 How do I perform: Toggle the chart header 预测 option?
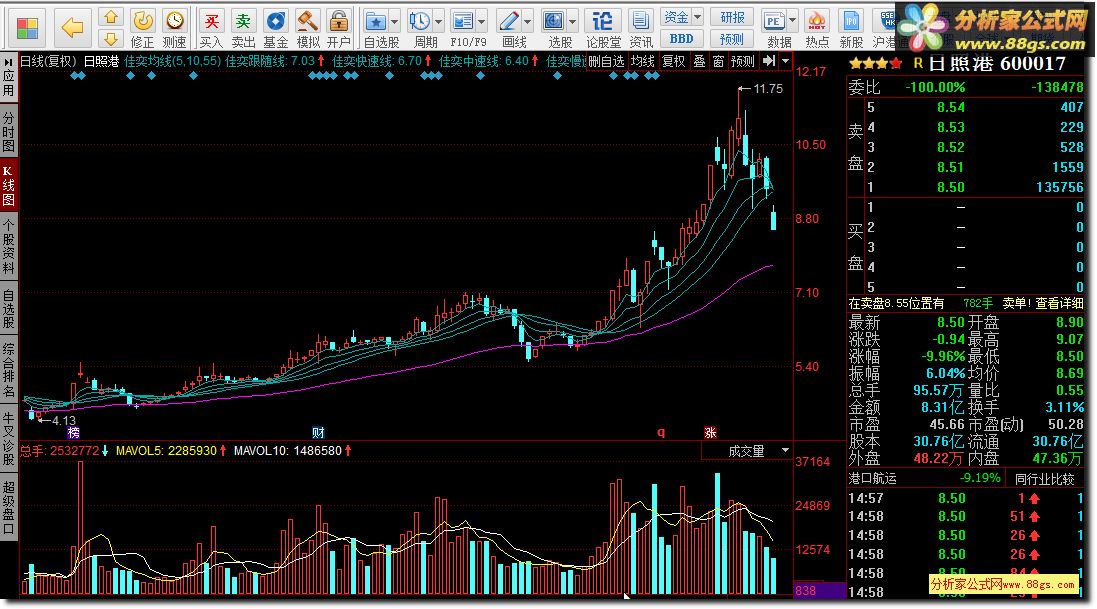[x=743, y=62]
